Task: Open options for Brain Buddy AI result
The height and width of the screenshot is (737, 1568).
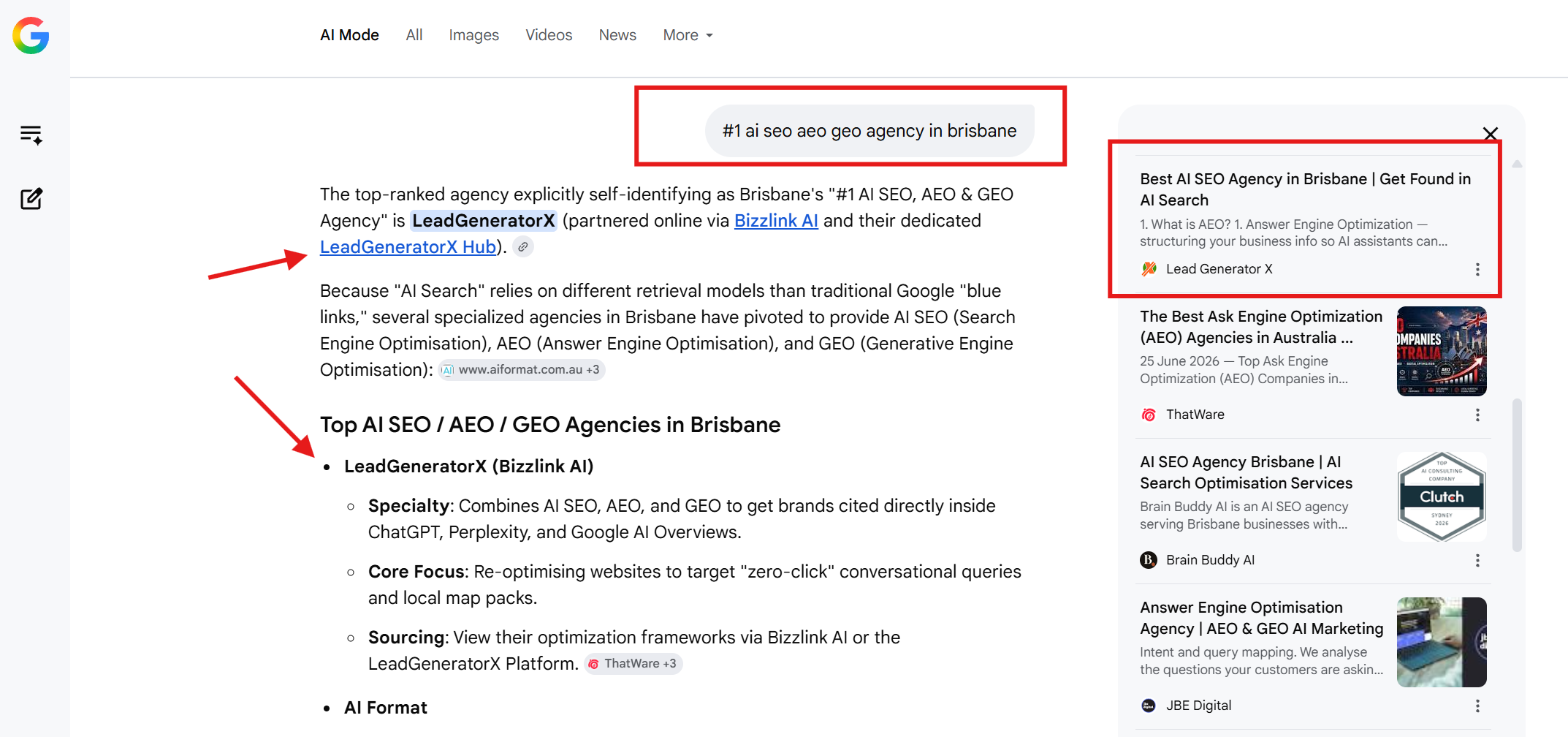Action: pos(1477,560)
